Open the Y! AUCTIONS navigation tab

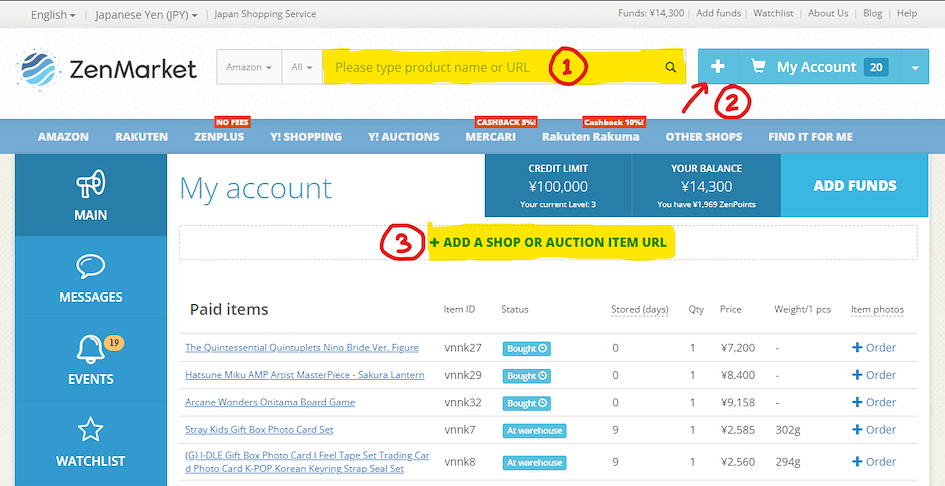(x=404, y=137)
